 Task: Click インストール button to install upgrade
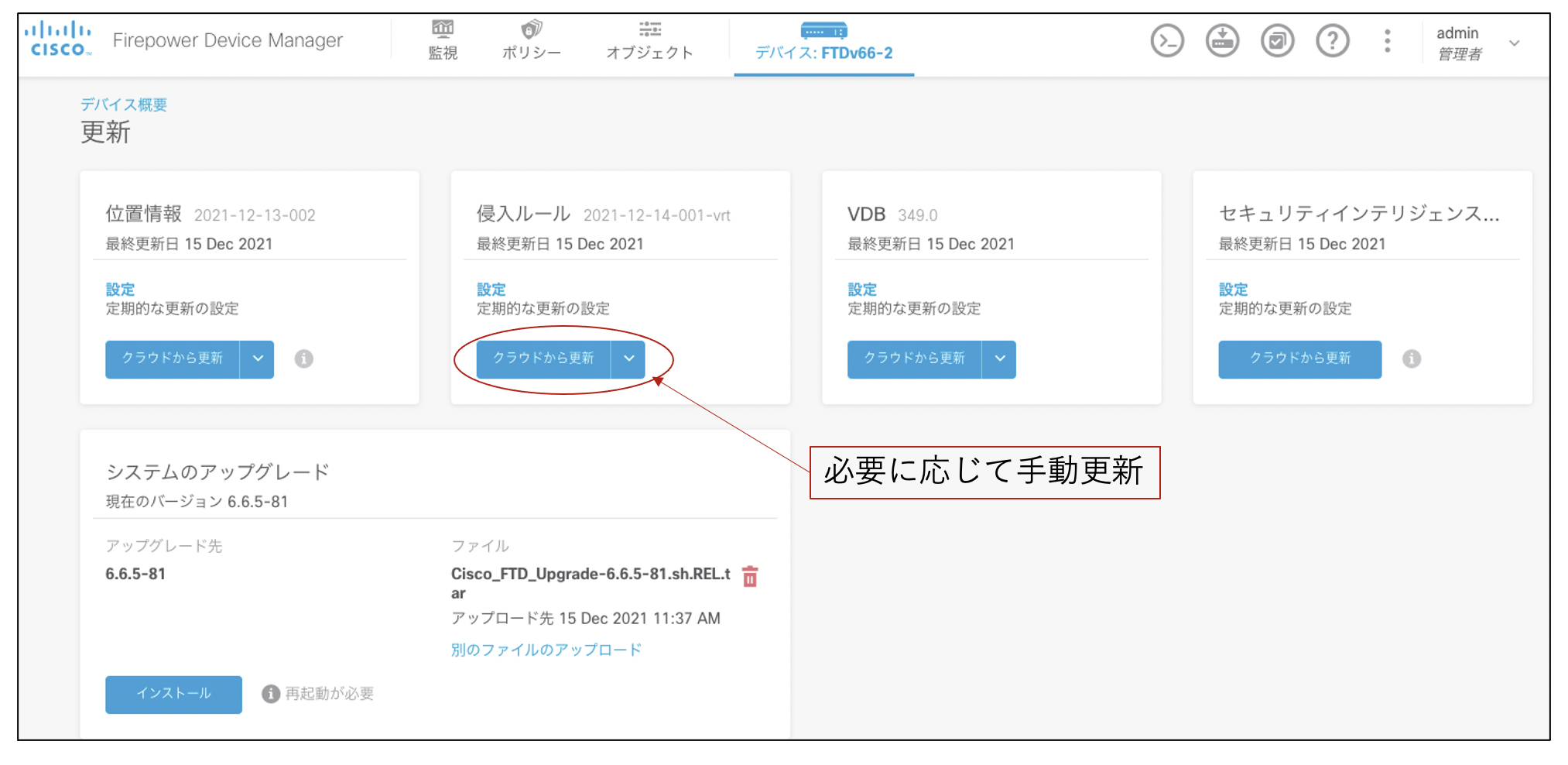tap(173, 694)
